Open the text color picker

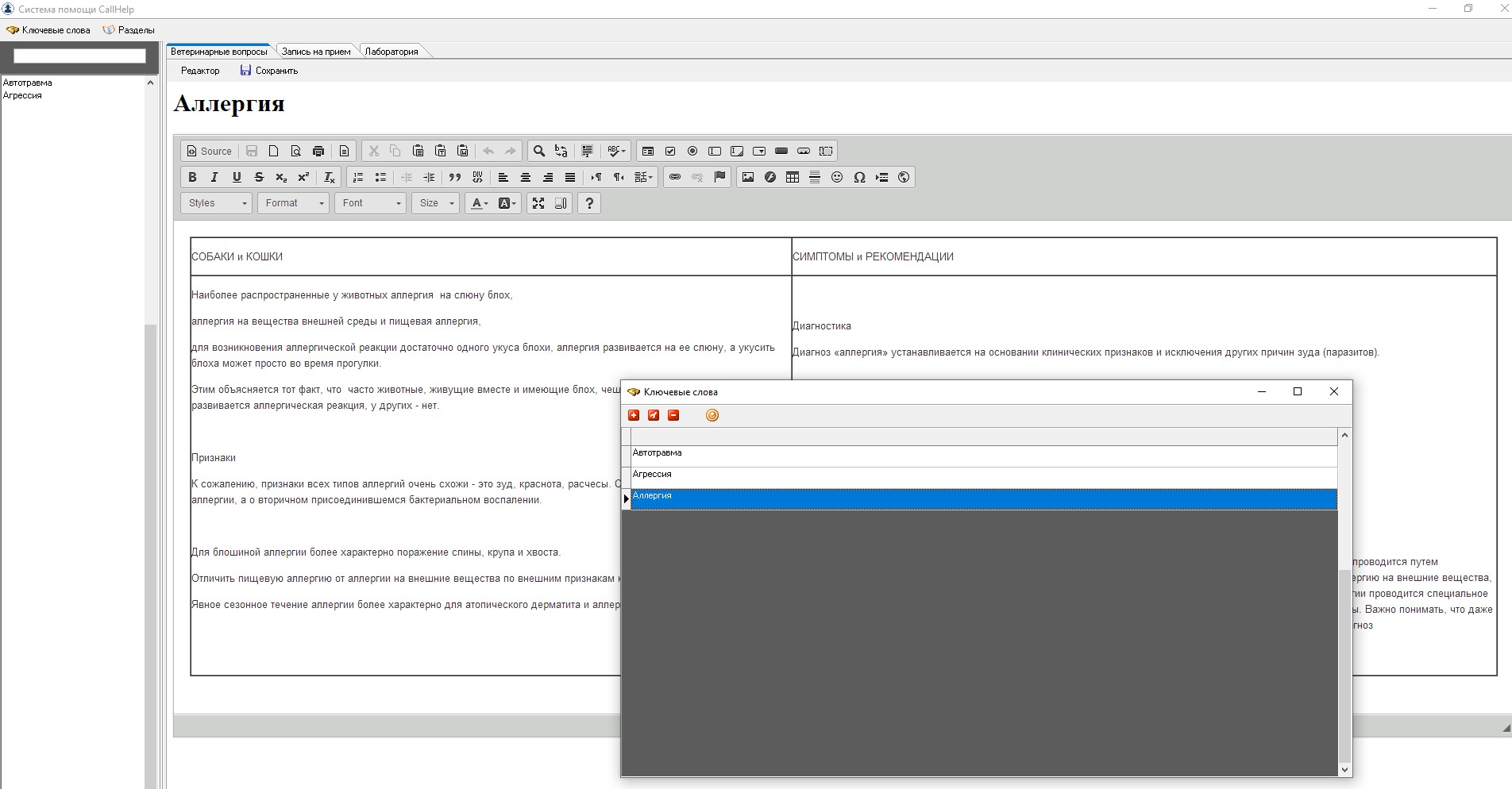coord(480,203)
